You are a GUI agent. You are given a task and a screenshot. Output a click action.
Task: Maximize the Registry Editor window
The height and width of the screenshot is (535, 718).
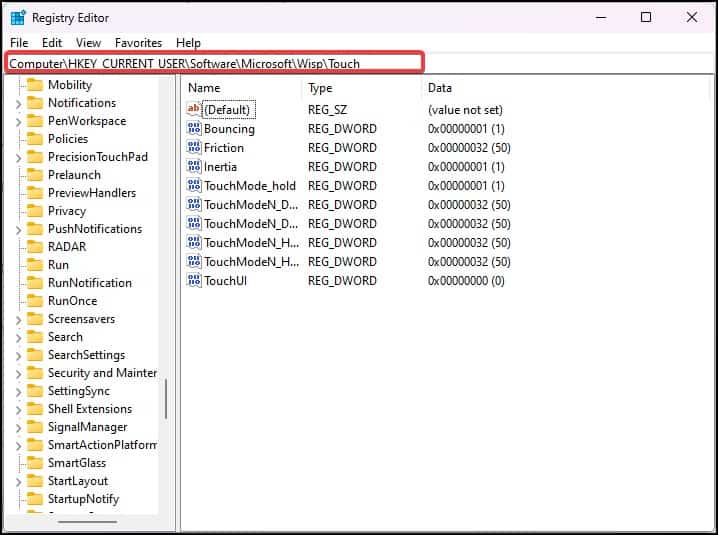[x=646, y=17]
